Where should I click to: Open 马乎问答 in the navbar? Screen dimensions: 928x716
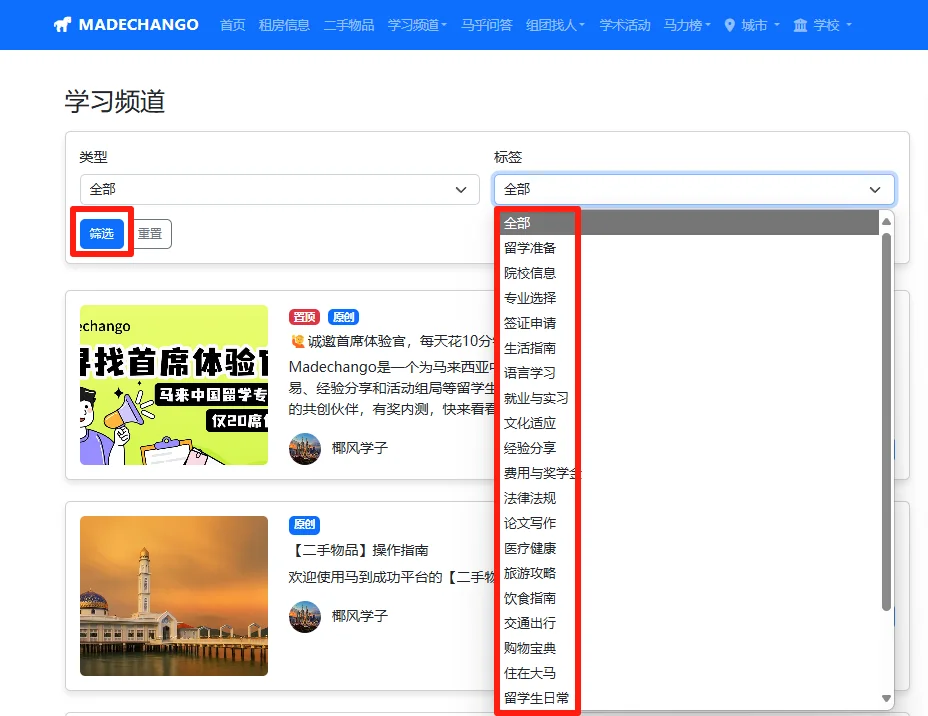[x=486, y=25]
